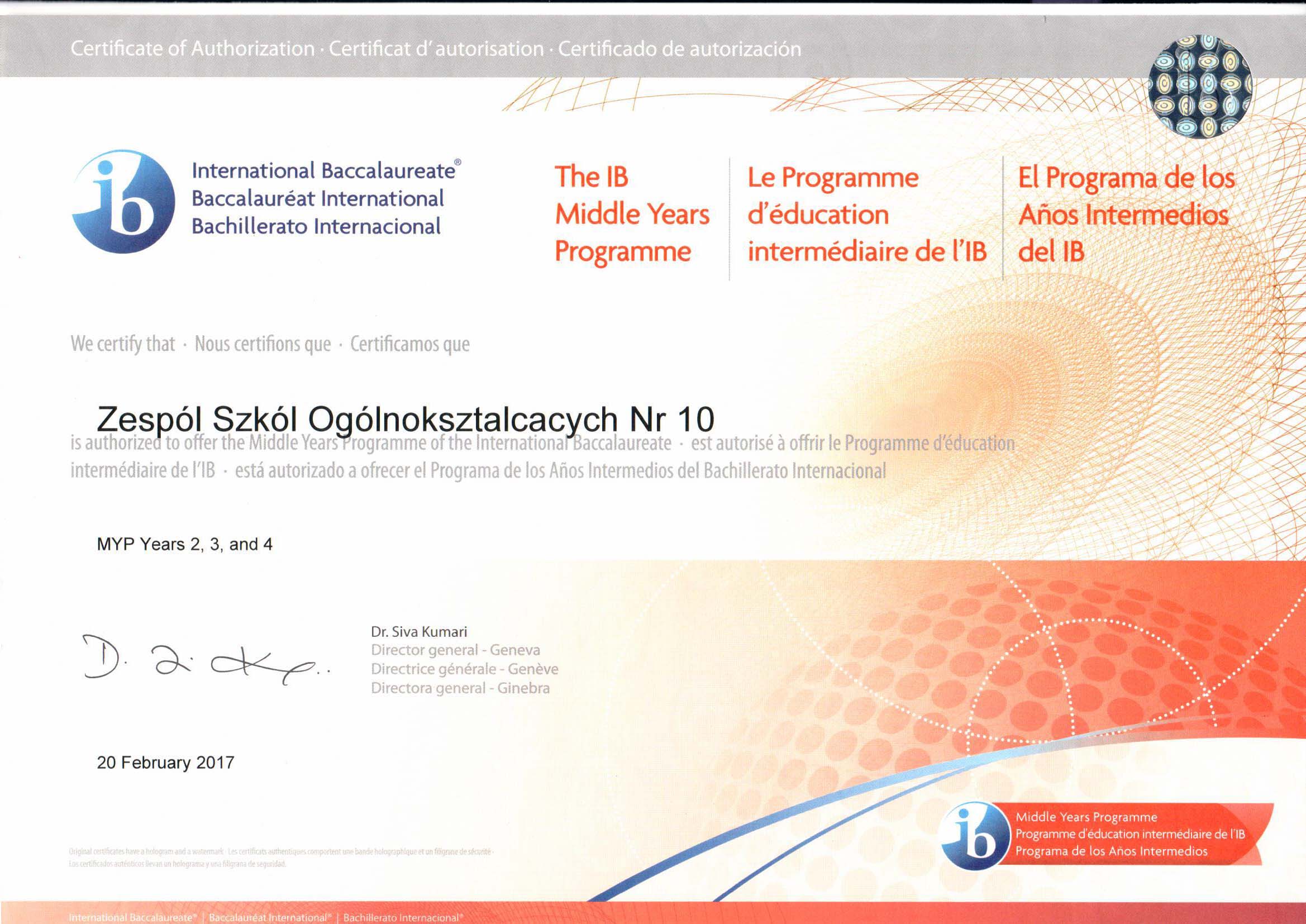The height and width of the screenshot is (924, 1306).
Task: Click the title 'Directora general - Ginebra'
Action: click(460, 688)
